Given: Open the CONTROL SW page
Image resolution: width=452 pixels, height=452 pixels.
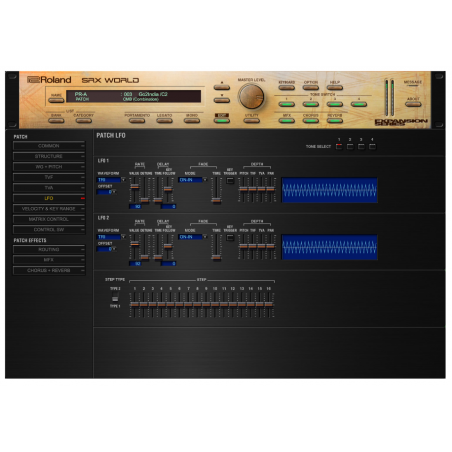Looking at the screenshot, I should coord(49,230).
